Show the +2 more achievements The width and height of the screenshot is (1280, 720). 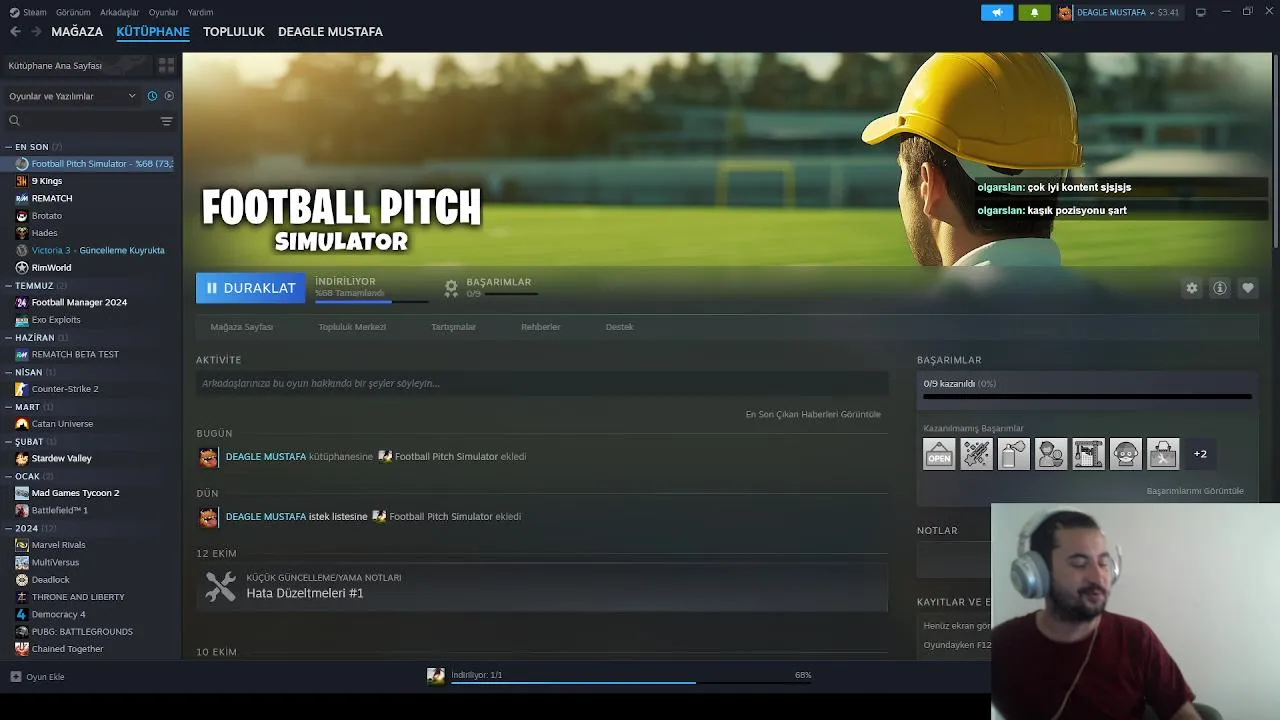pos(1200,454)
